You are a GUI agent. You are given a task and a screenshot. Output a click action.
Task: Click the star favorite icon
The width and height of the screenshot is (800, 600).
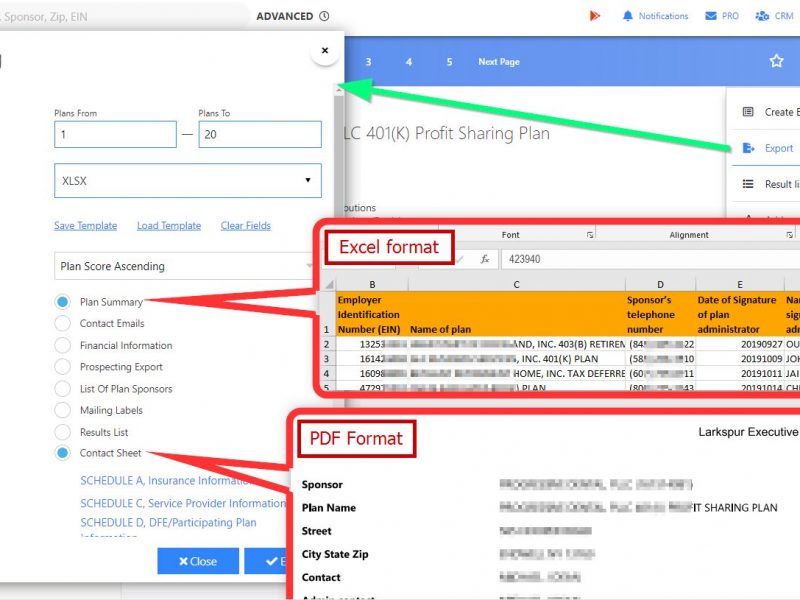[776, 61]
